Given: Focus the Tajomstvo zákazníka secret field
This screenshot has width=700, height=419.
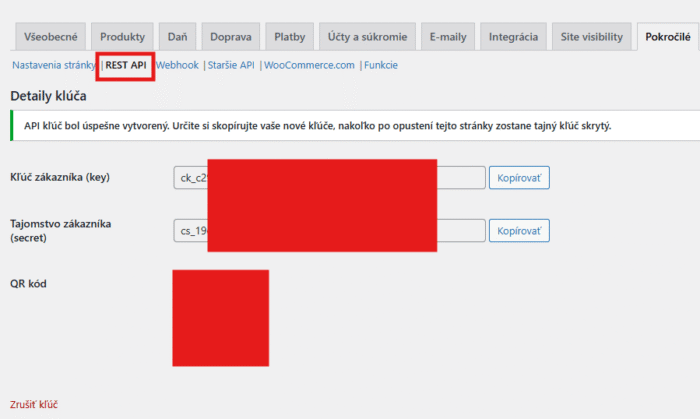Looking at the screenshot, I should 329,231.
